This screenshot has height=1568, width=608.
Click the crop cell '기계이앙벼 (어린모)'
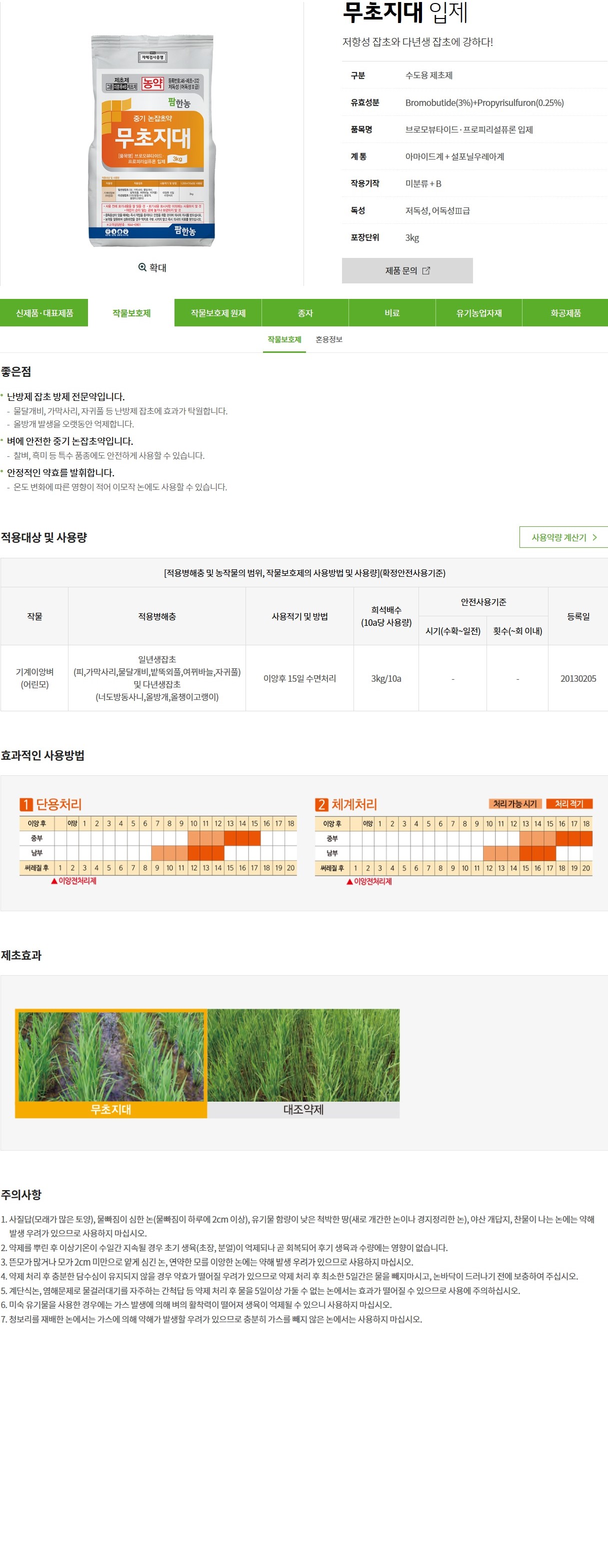[34, 678]
